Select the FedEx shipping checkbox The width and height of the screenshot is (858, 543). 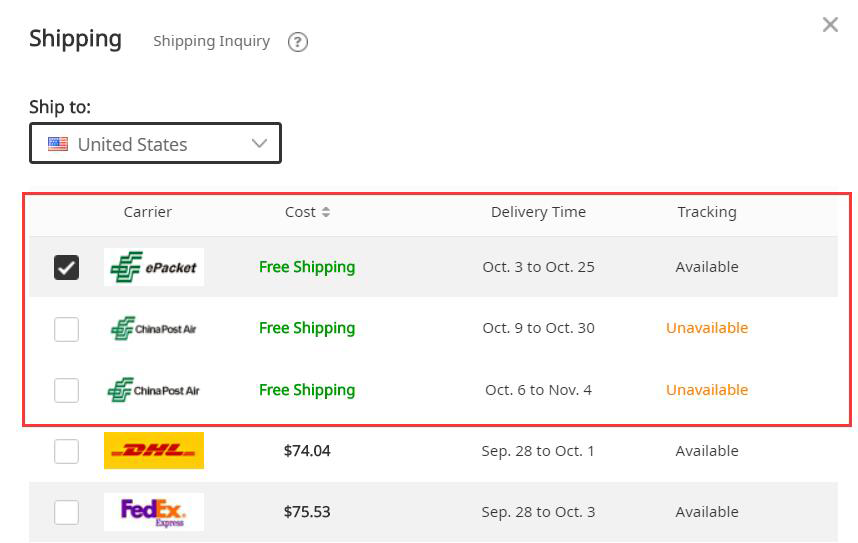[66, 512]
